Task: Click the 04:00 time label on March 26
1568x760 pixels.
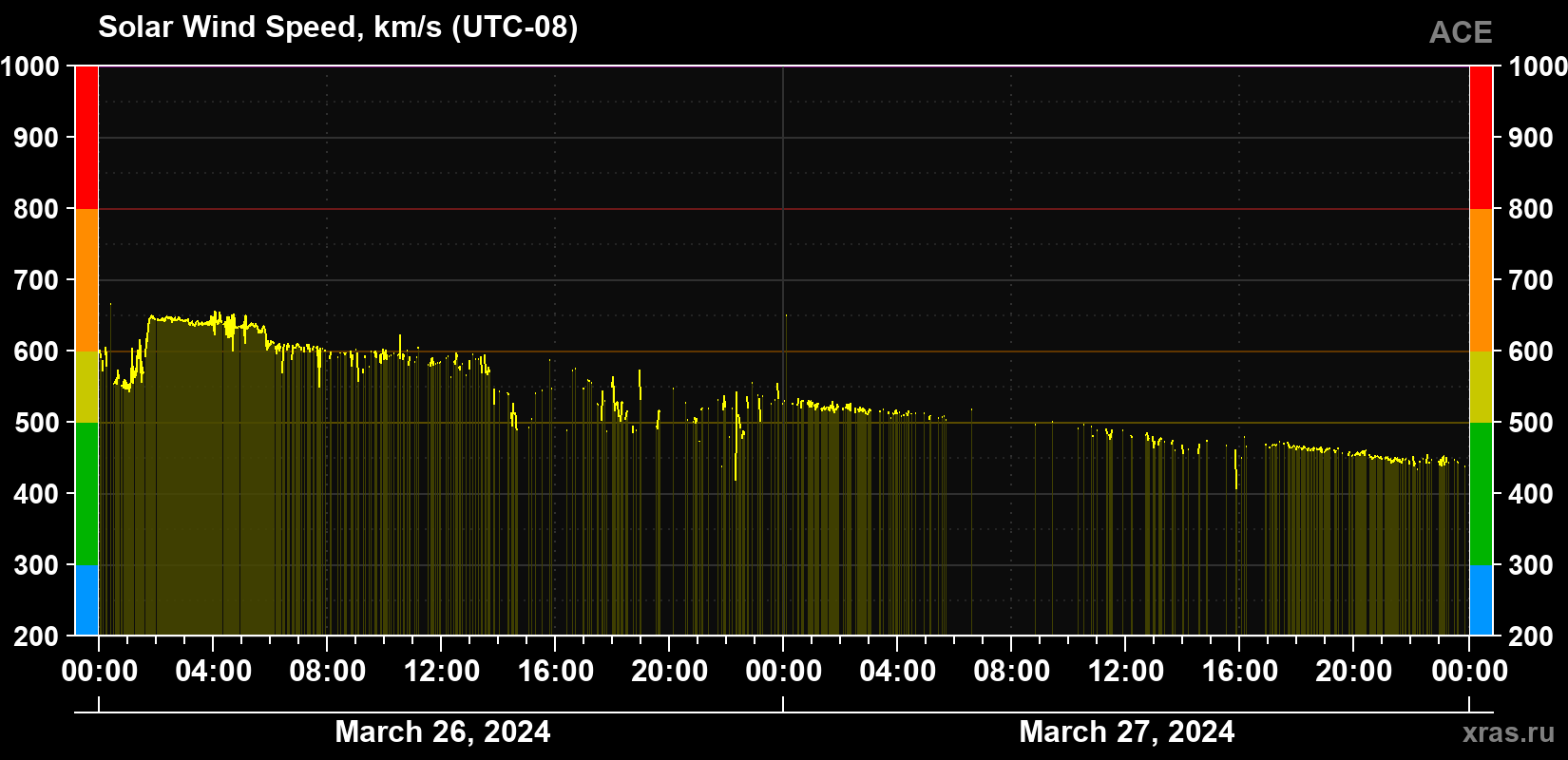Action: point(214,671)
